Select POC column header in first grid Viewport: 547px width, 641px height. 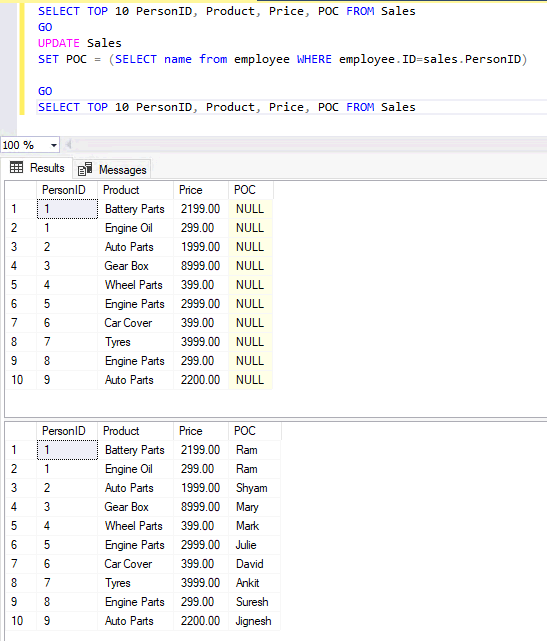(251, 190)
